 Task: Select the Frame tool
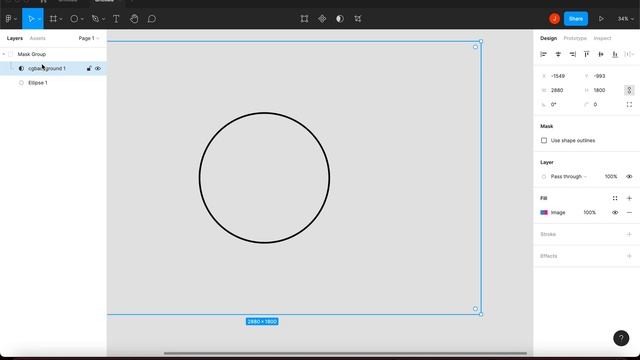tap(53, 19)
